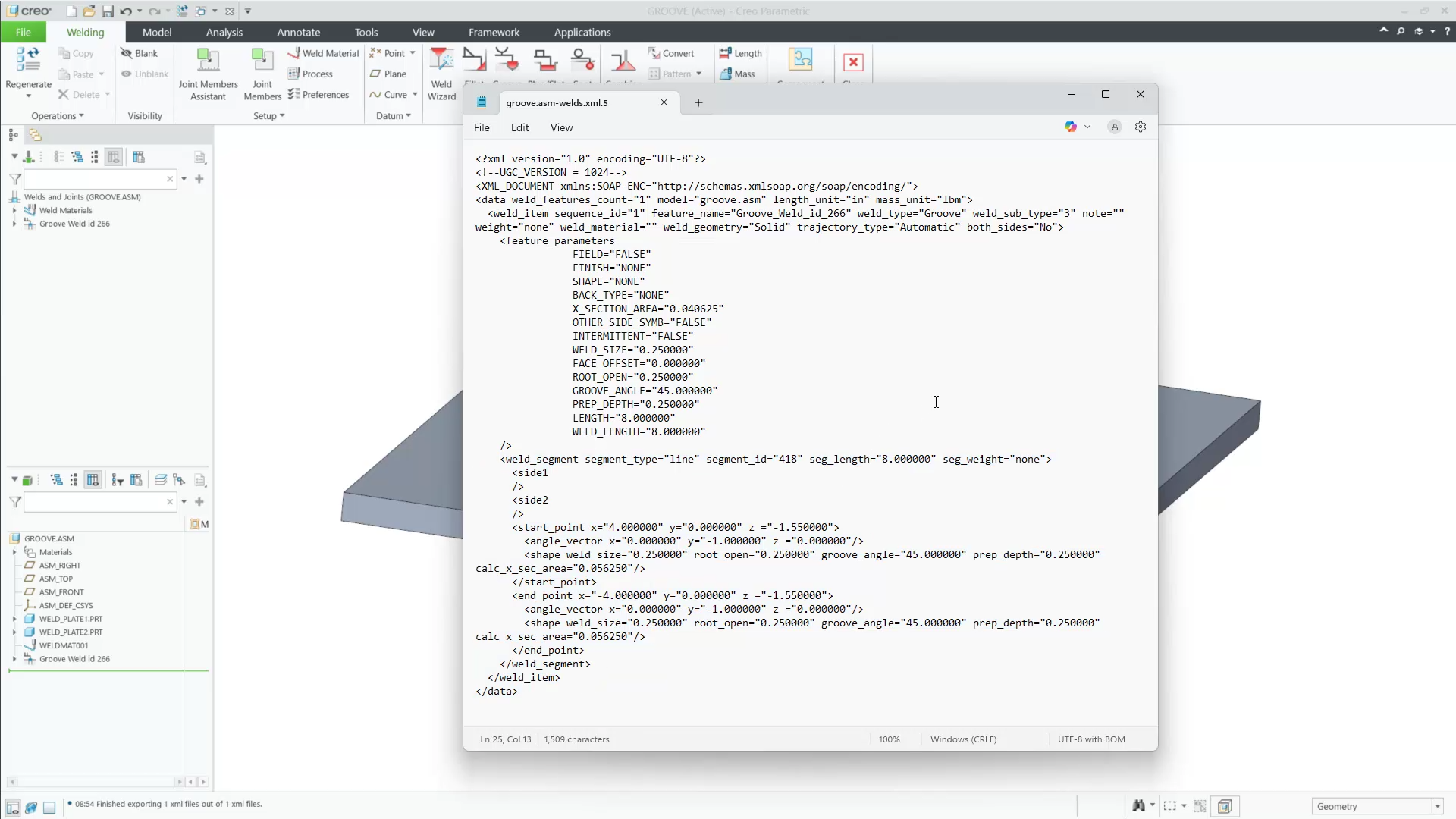1456x819 pixels.
Task: Expand WELD_PLATE2.PRT in model tree
Action: point(14,632)
